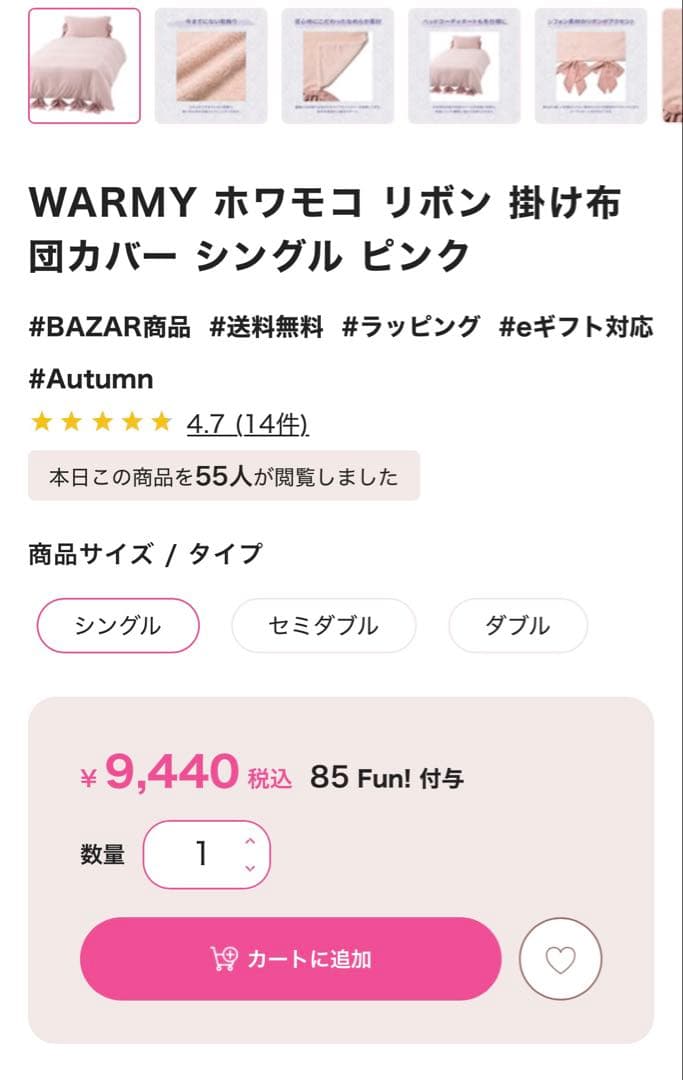Open the folded cover thumbnail

(338, 66)
